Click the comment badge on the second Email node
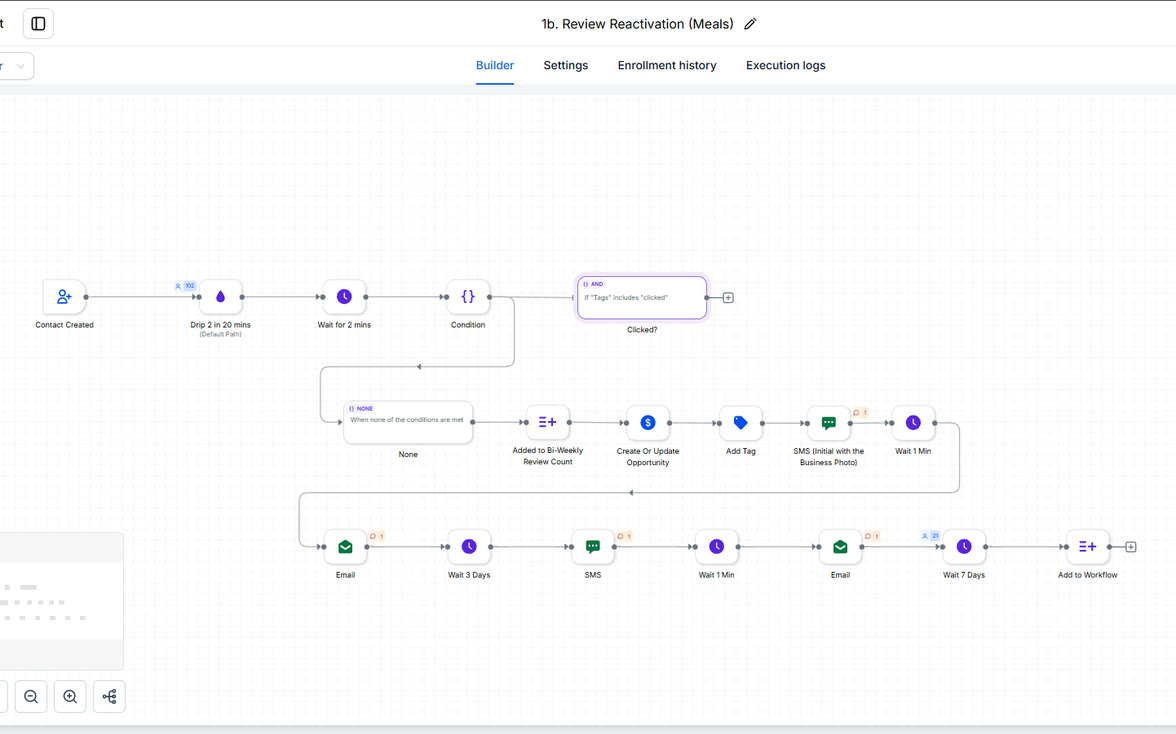 (872, 536)
